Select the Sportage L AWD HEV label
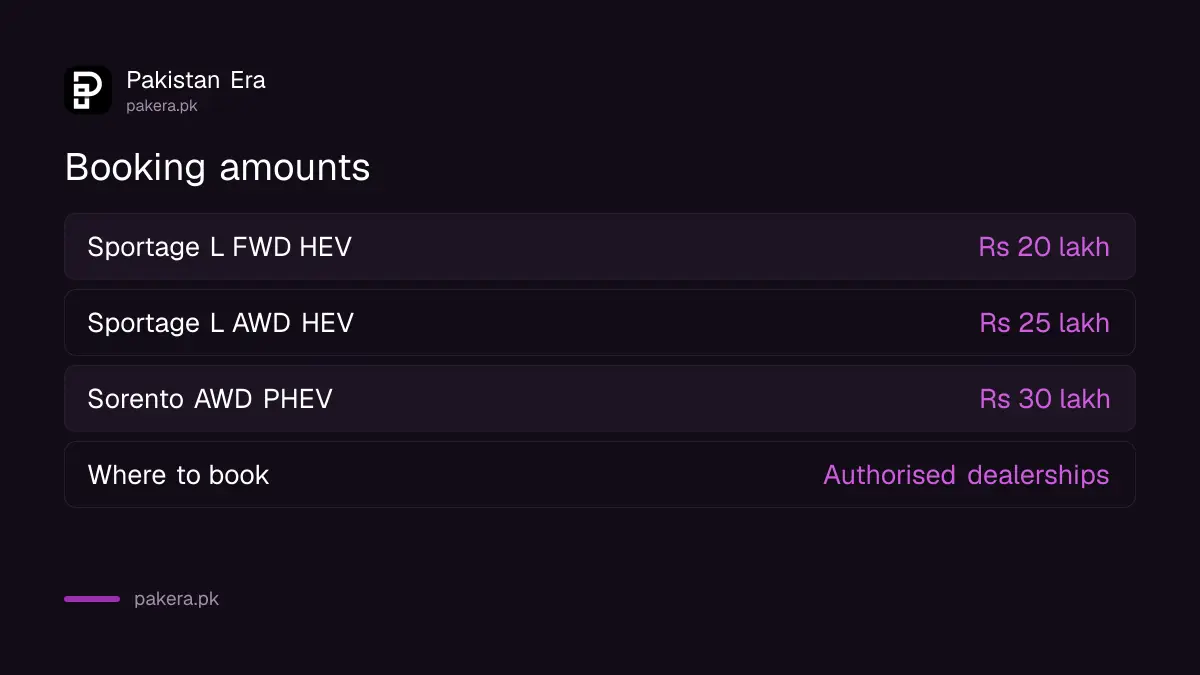 (221, 323)
